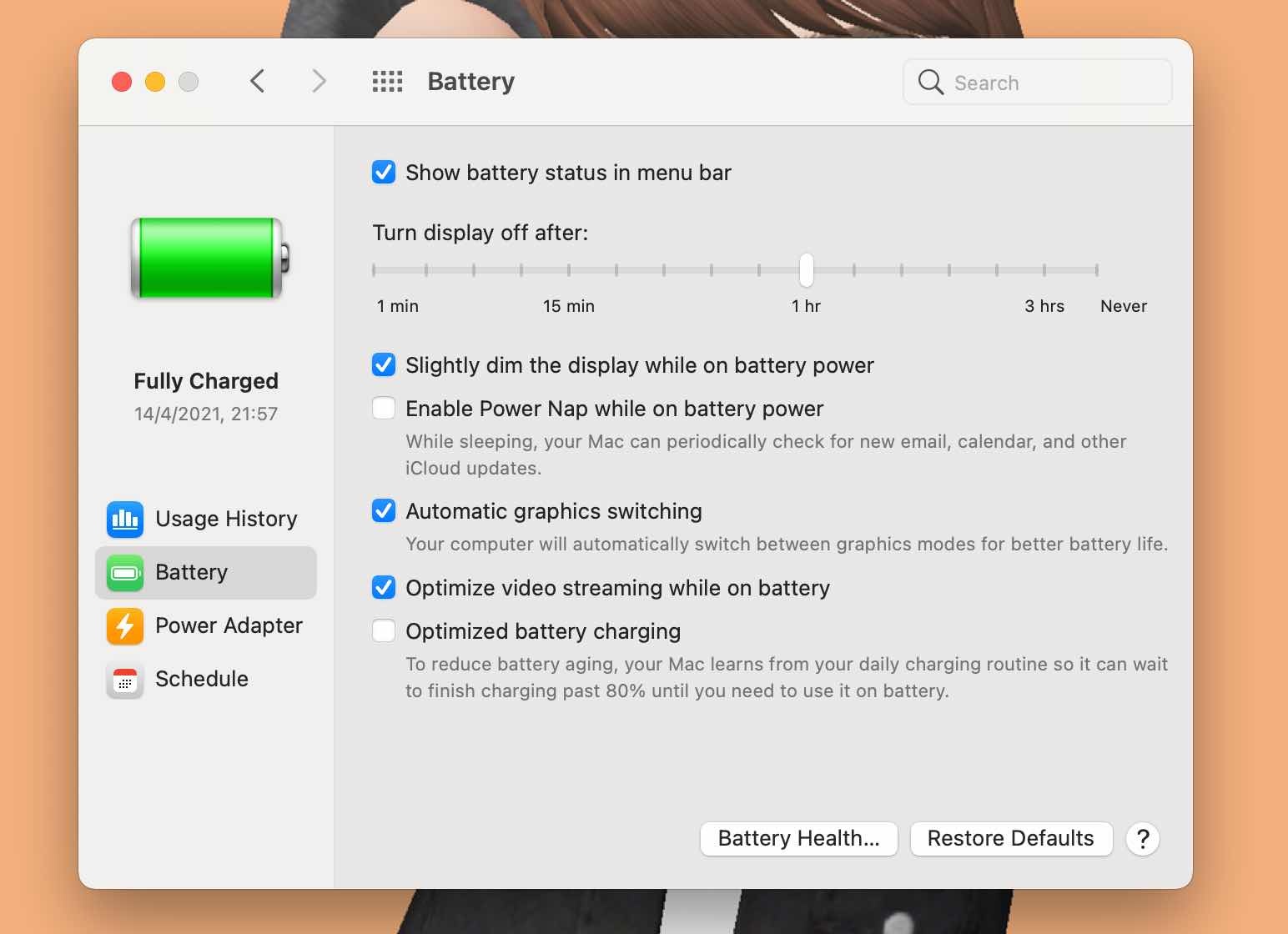This screenshot has width=1288, height=934.
Task: Click the Power Adapter lightning icon
Action: pos(124,626)
